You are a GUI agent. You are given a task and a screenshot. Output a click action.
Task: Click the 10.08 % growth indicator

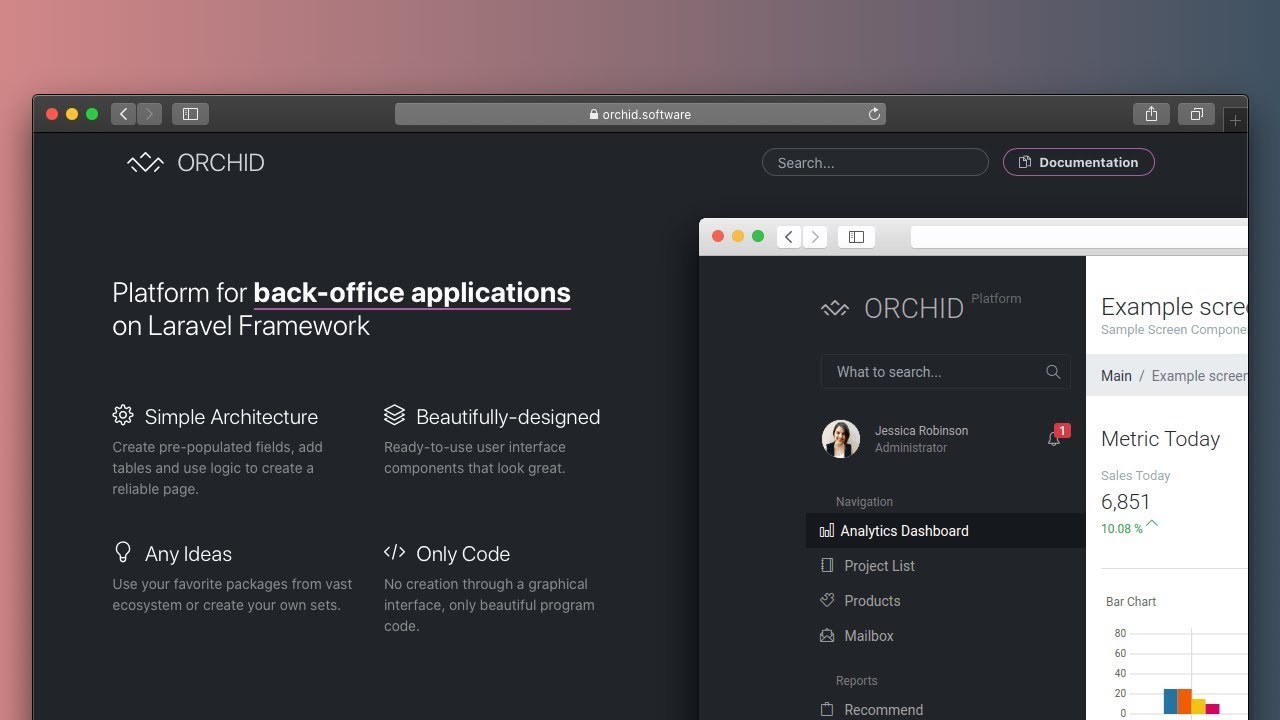1129,527
